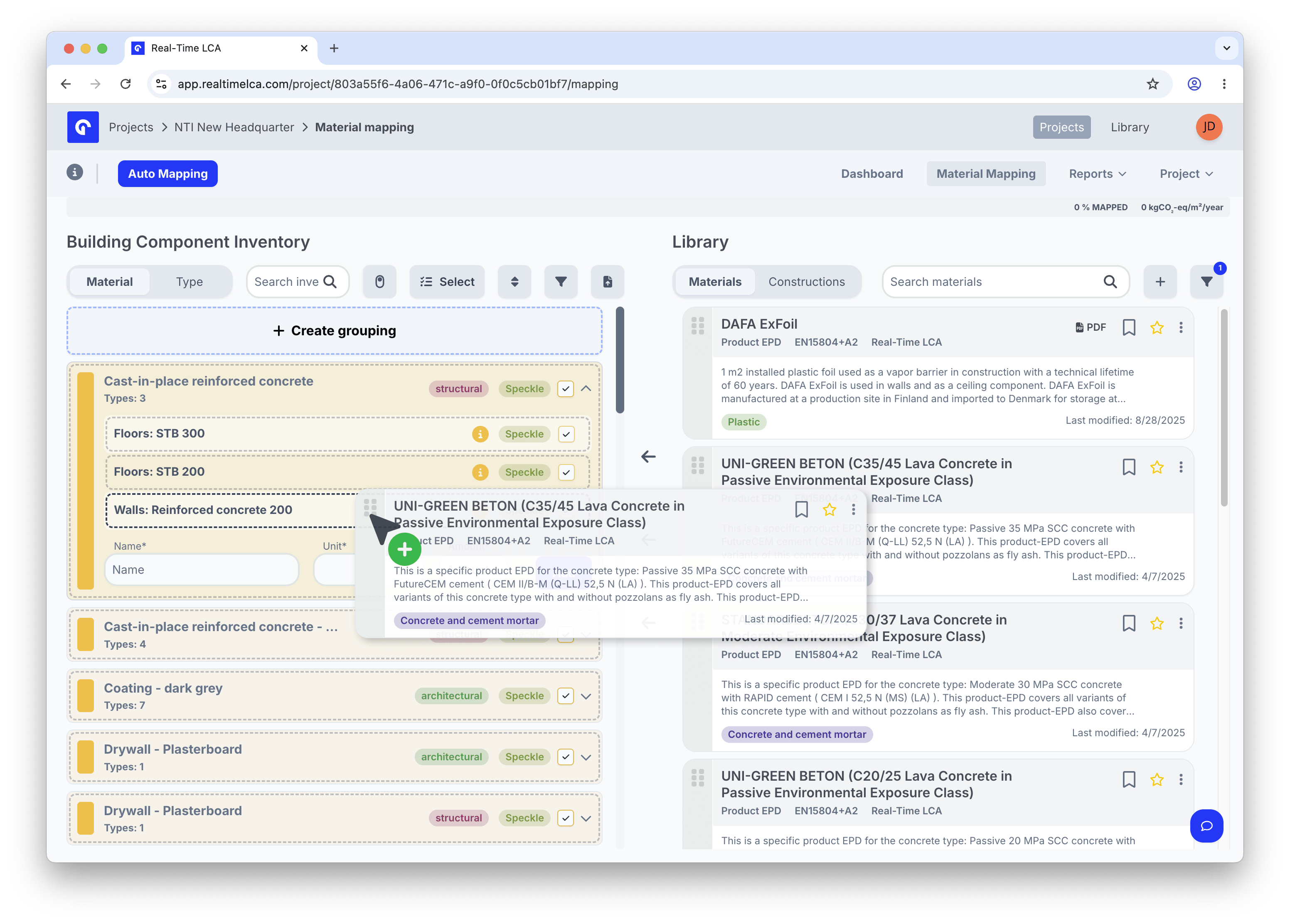Bookmark the C30/37 Lava Concrete card
The width and height of the screenshot is (1290, 924).
tap(1129, 624)
